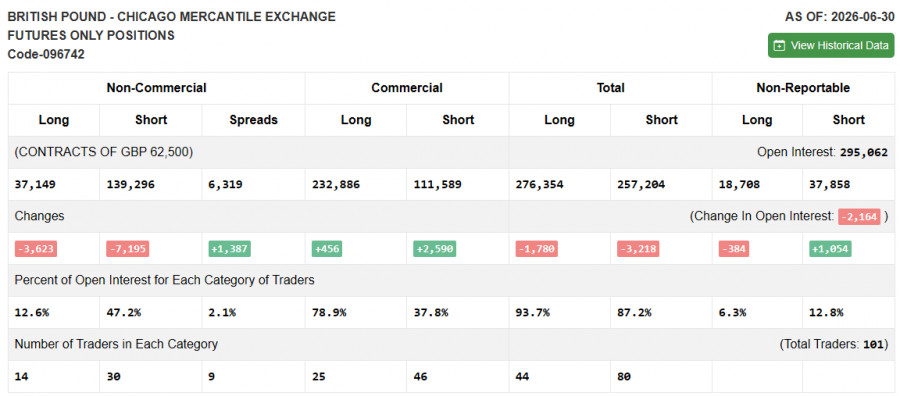This screenshot has width=900, height=396.
Task: Select the Open Interest value 295,062
Action: [863, 153]
